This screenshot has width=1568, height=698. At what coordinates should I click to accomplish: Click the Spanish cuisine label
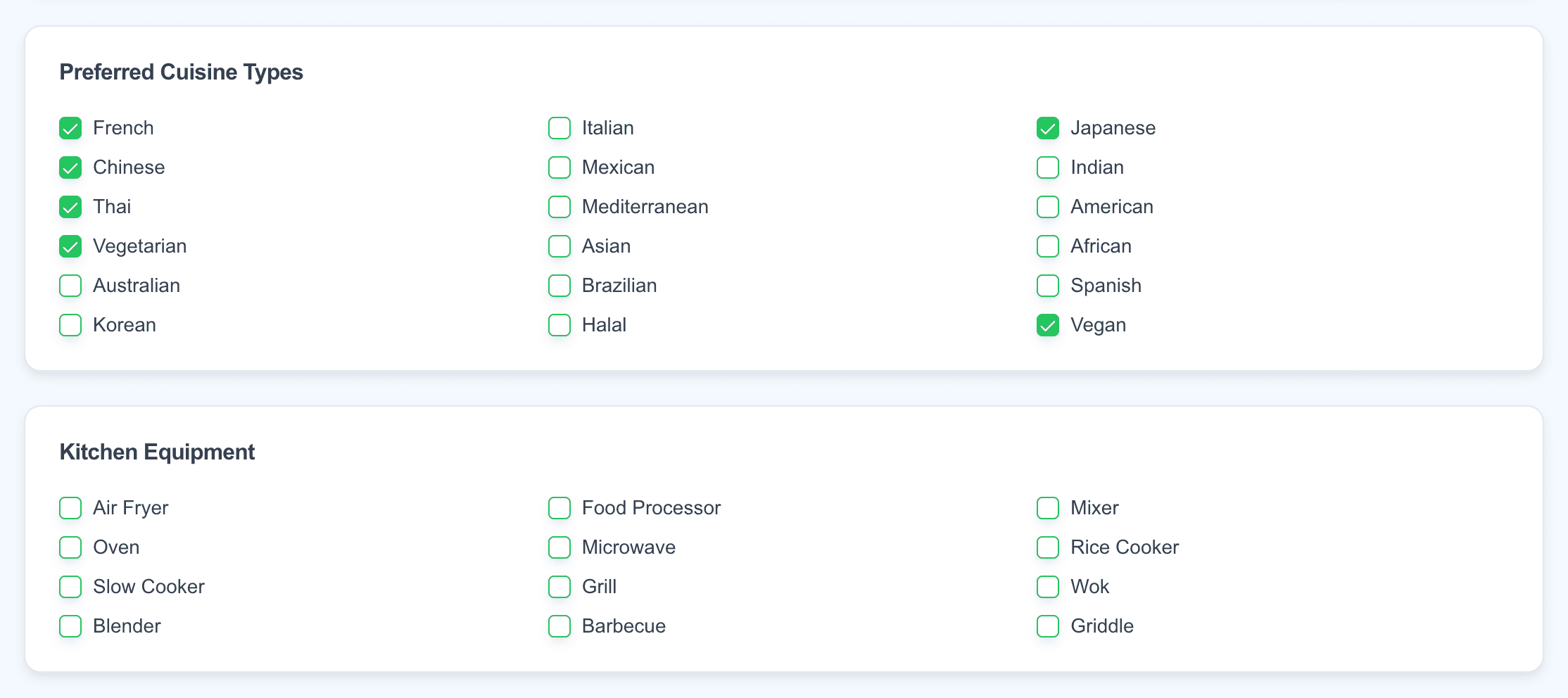[1106, 286]
